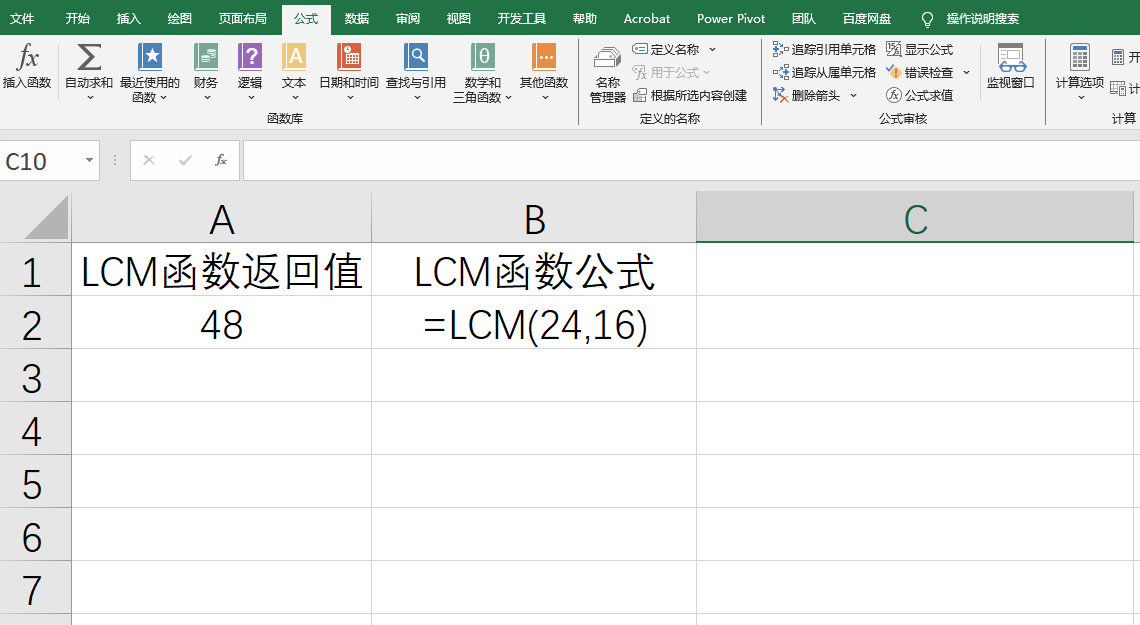Click Define Name (定义名称) button

coord(666,49)
